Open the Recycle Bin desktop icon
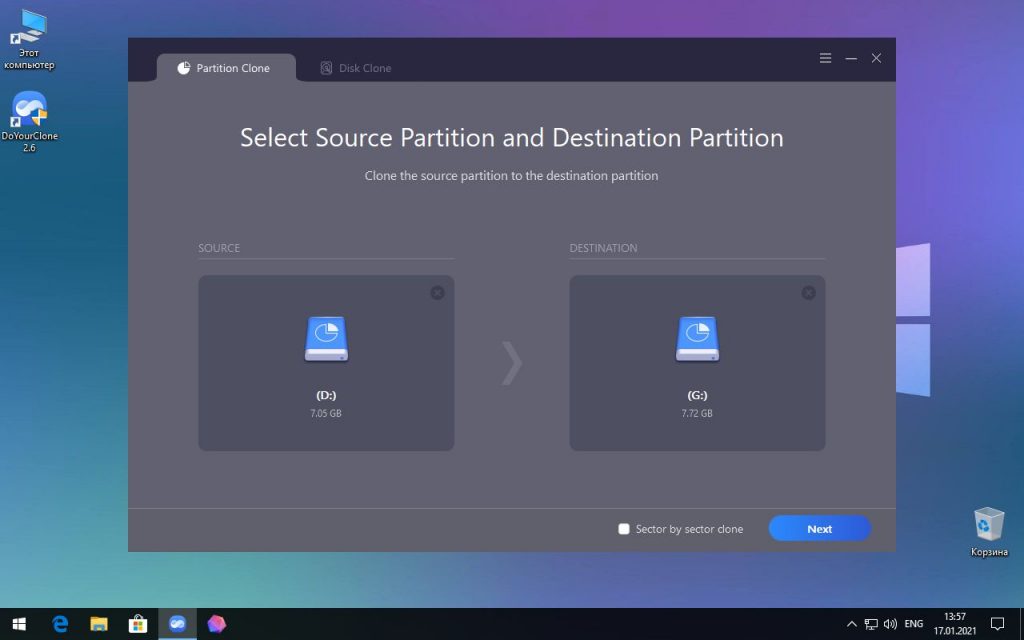1024x640 pixels. (988, 528)
